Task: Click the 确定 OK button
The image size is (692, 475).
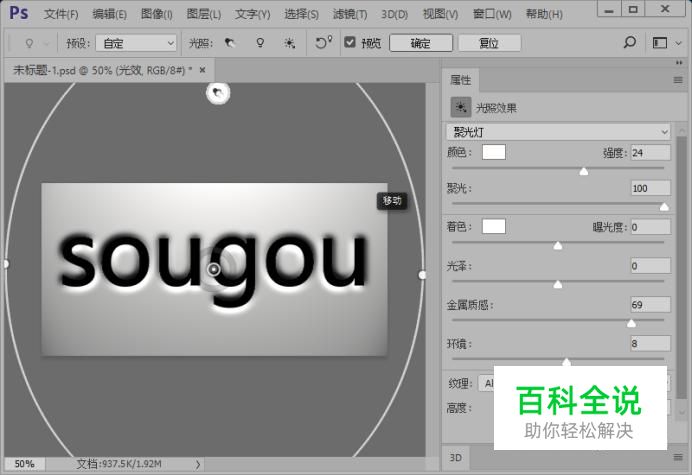Action: pyautogui.click(x=421, y=43)
